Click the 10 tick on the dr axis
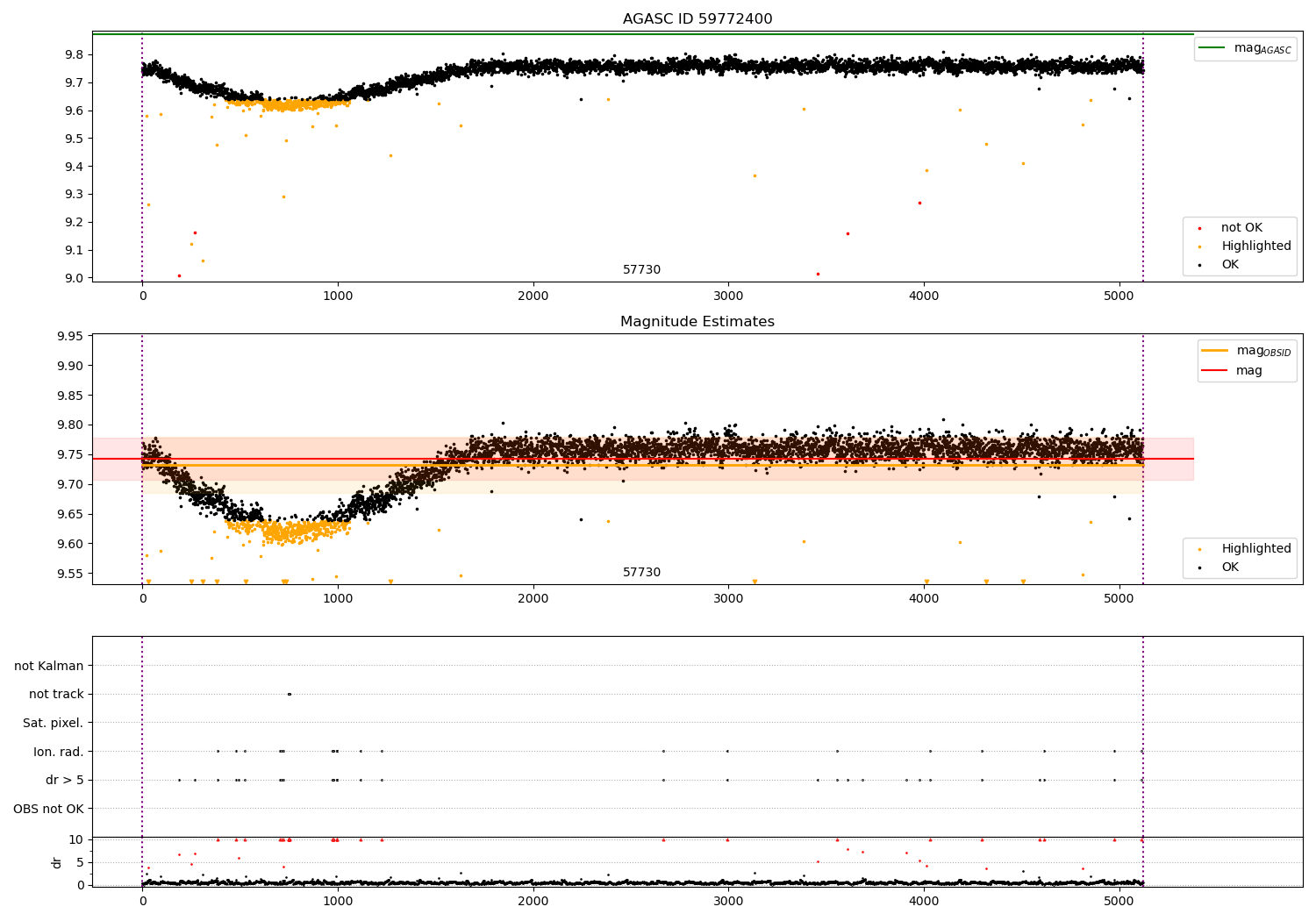 tap(77, 839)
